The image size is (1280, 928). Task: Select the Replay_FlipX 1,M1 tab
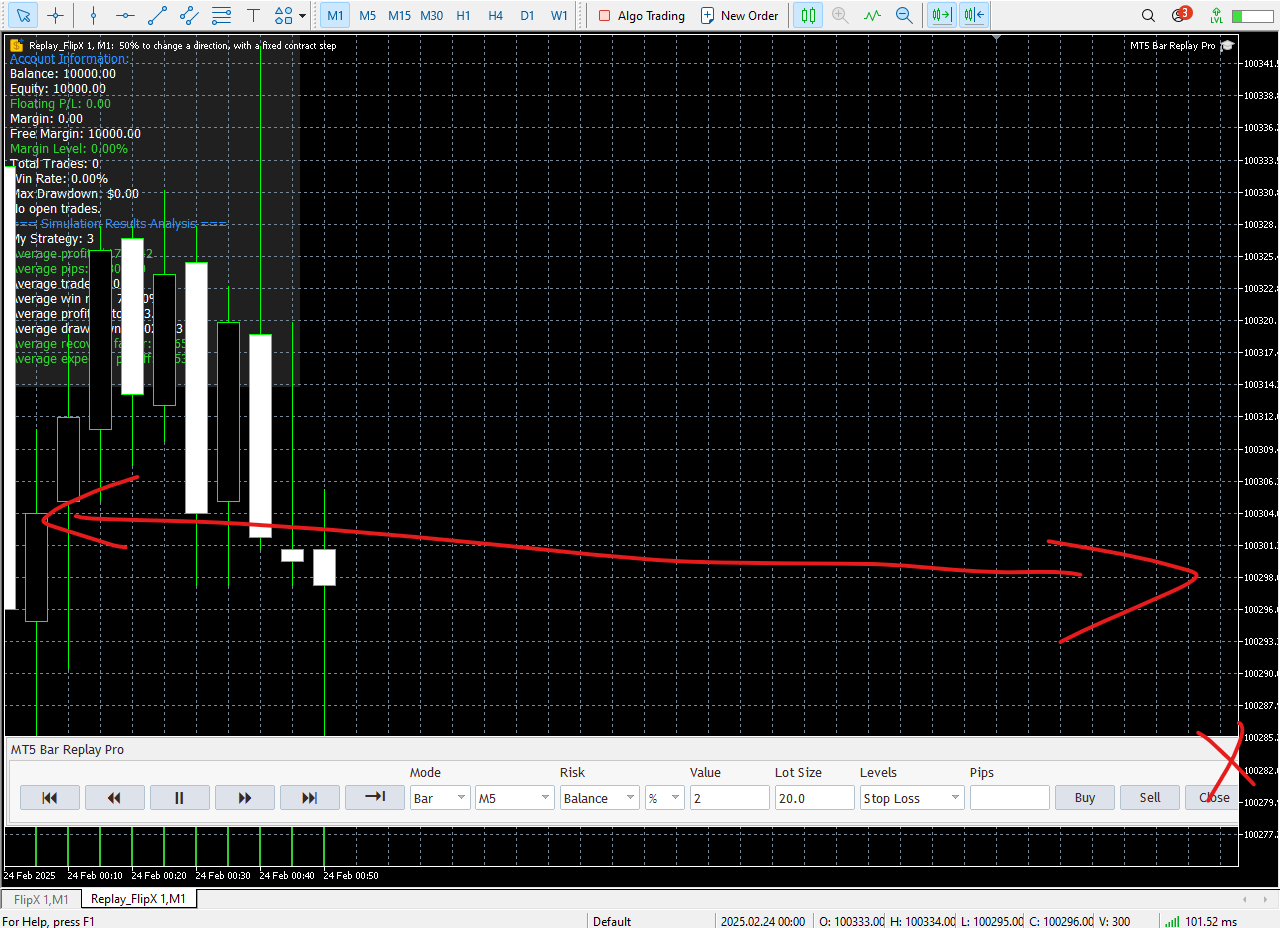tap(138, 899)
